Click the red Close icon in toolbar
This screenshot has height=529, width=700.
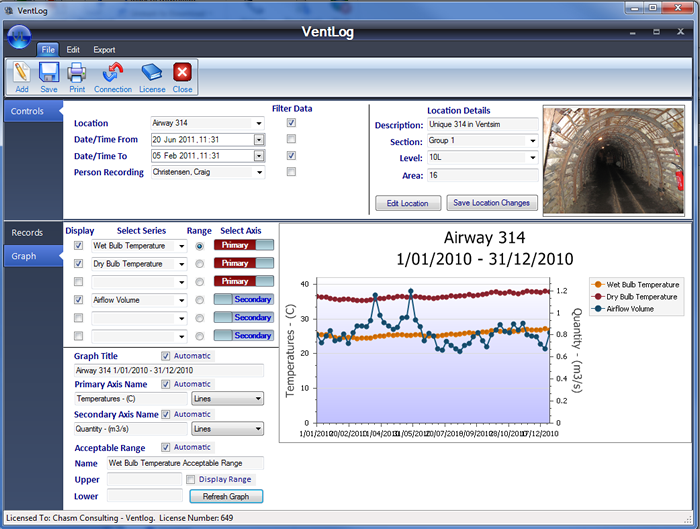(x=182, y=72)
